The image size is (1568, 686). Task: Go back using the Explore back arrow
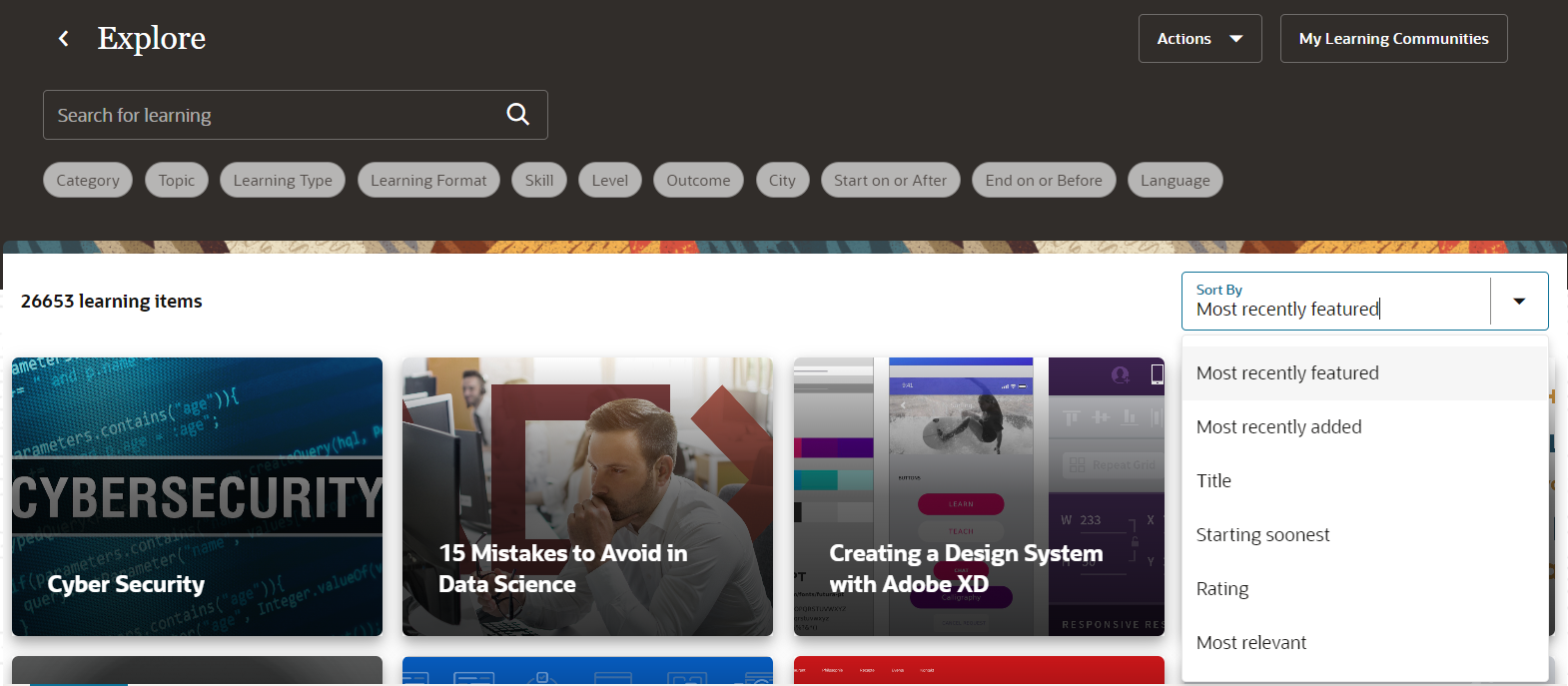(64, 39)
